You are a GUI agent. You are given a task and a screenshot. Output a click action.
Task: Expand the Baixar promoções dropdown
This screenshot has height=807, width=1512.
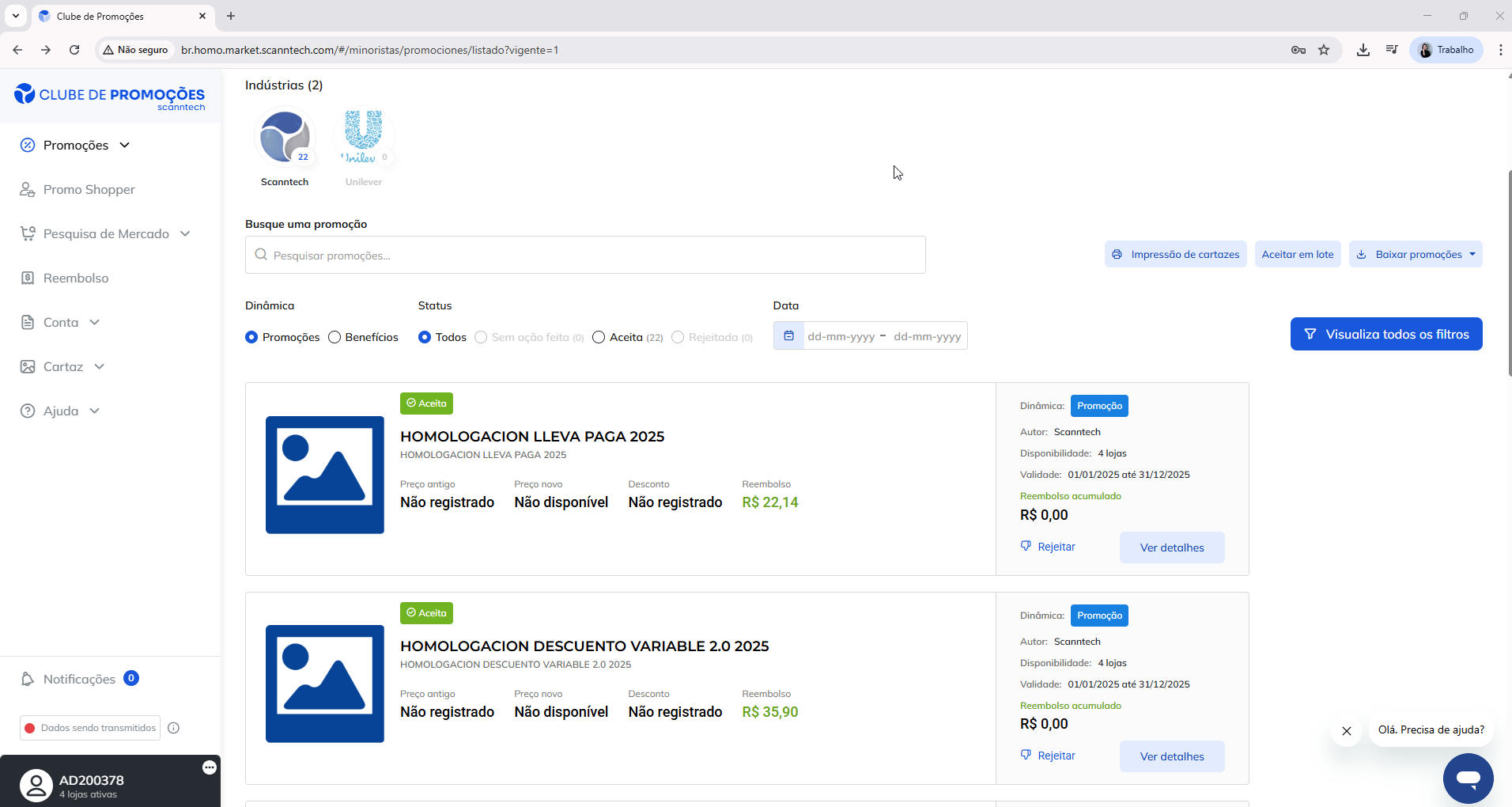(x=1416, y=255)
